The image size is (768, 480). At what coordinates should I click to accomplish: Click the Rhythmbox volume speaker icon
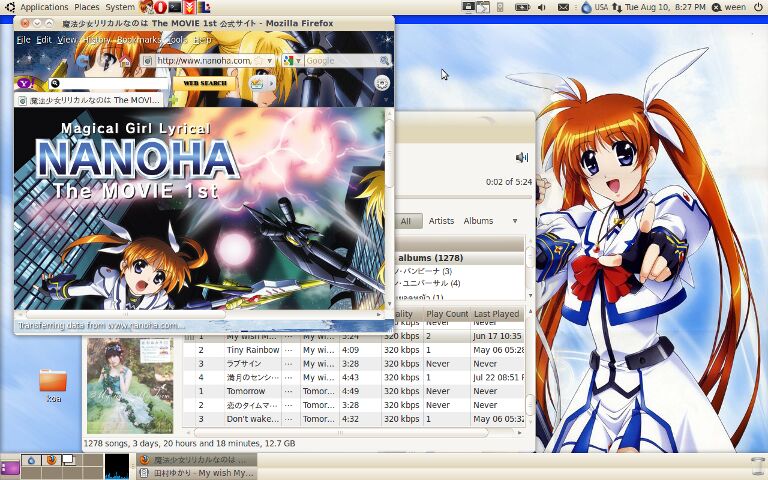(x=522, y=157)
